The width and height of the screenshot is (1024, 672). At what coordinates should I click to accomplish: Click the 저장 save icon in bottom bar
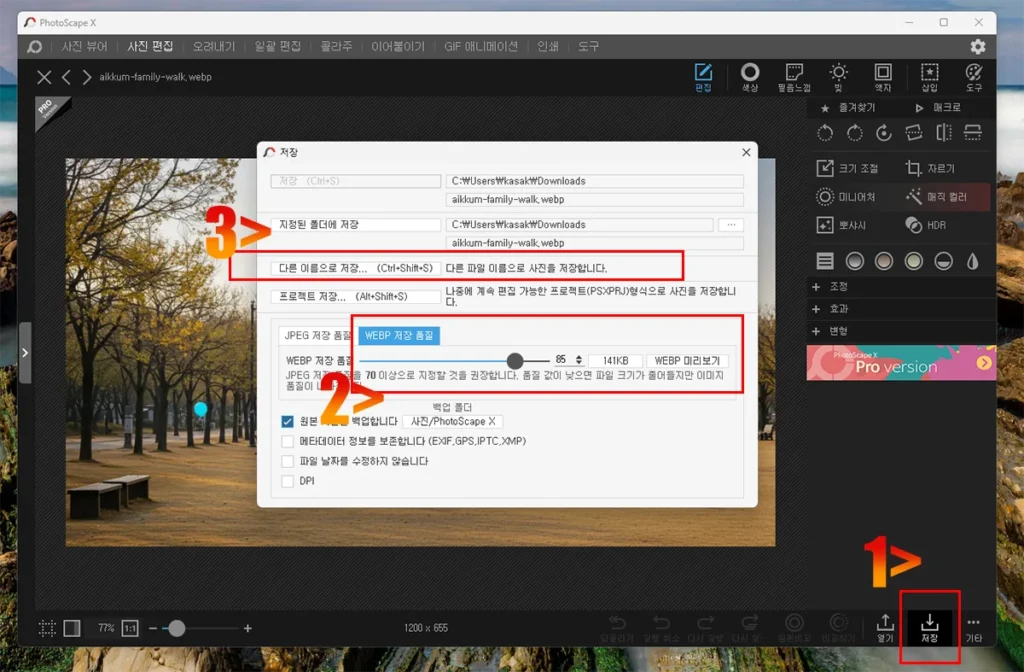(x=930, y=627)
